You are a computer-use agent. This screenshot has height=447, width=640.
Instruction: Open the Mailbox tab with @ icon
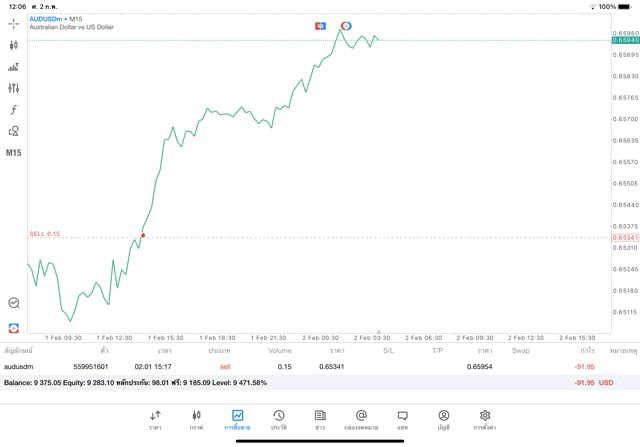(361, 420)
